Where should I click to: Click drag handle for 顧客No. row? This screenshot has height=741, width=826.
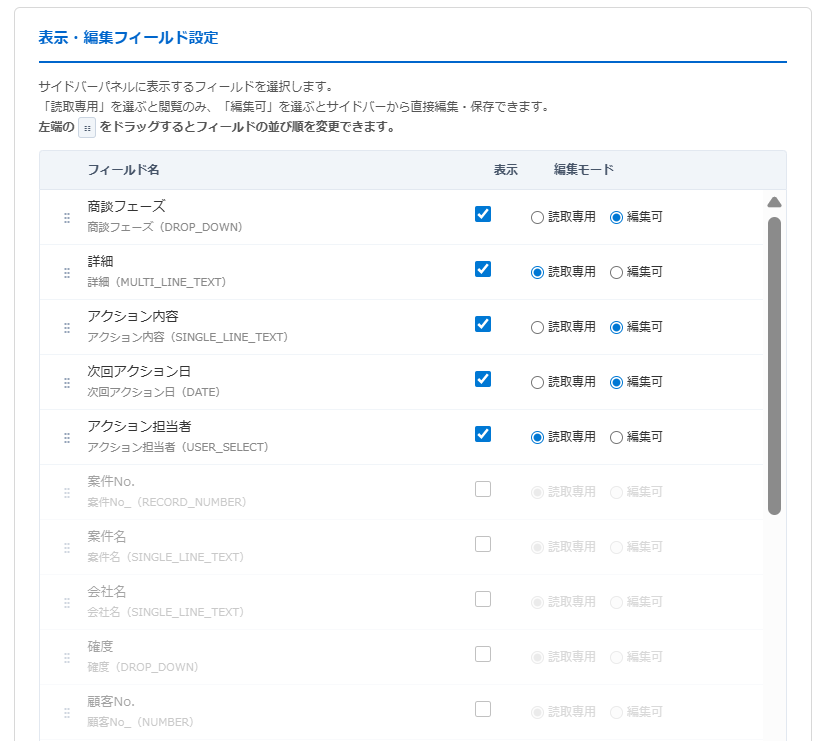click(67, 713)
